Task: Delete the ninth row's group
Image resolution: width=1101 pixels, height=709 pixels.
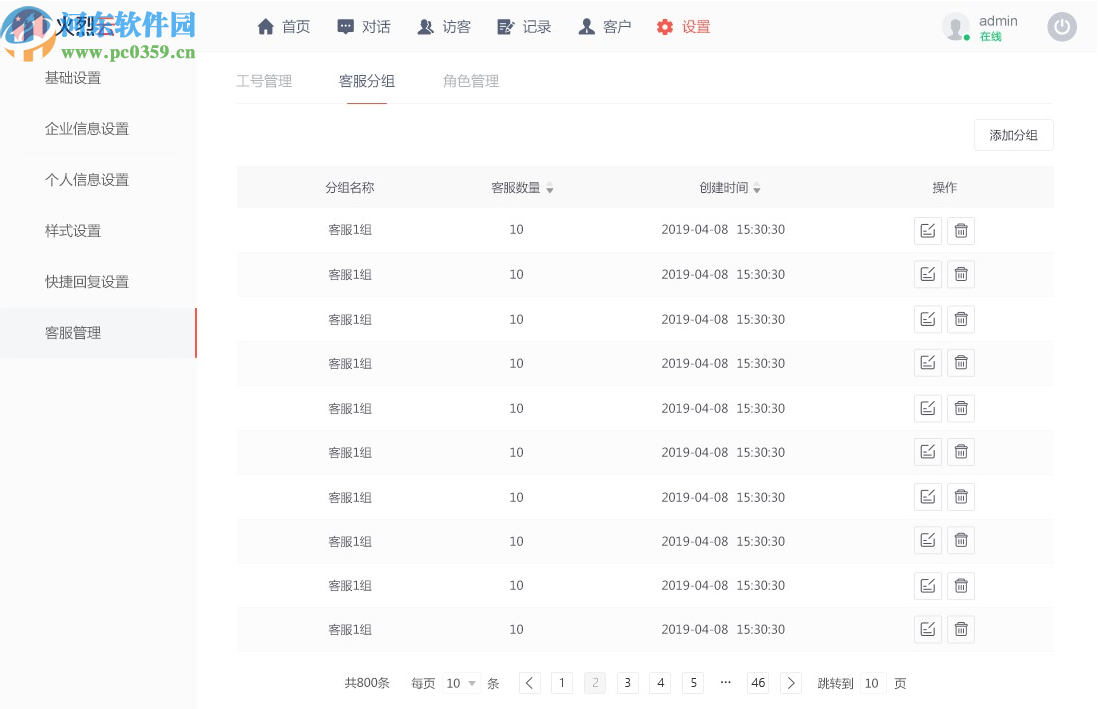Action: tap(961, 585)
